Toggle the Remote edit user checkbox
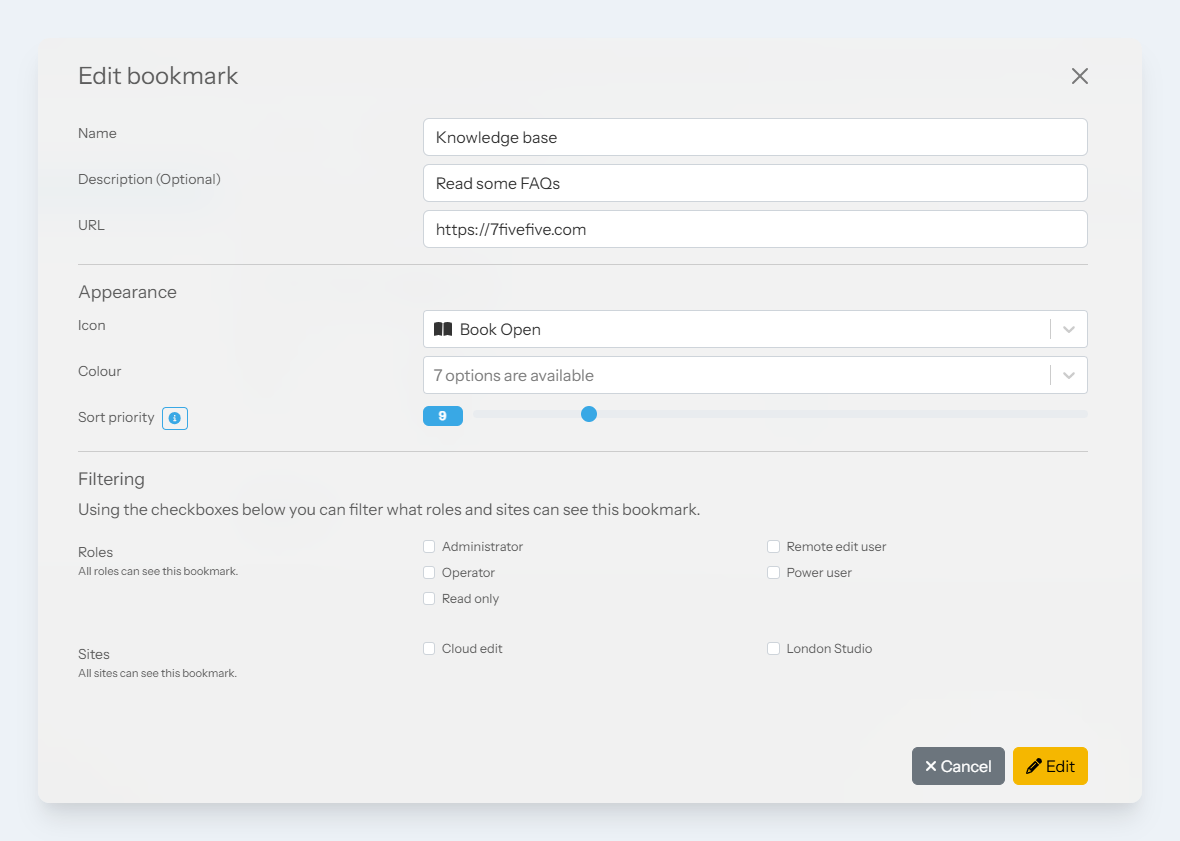 [773, 547]
